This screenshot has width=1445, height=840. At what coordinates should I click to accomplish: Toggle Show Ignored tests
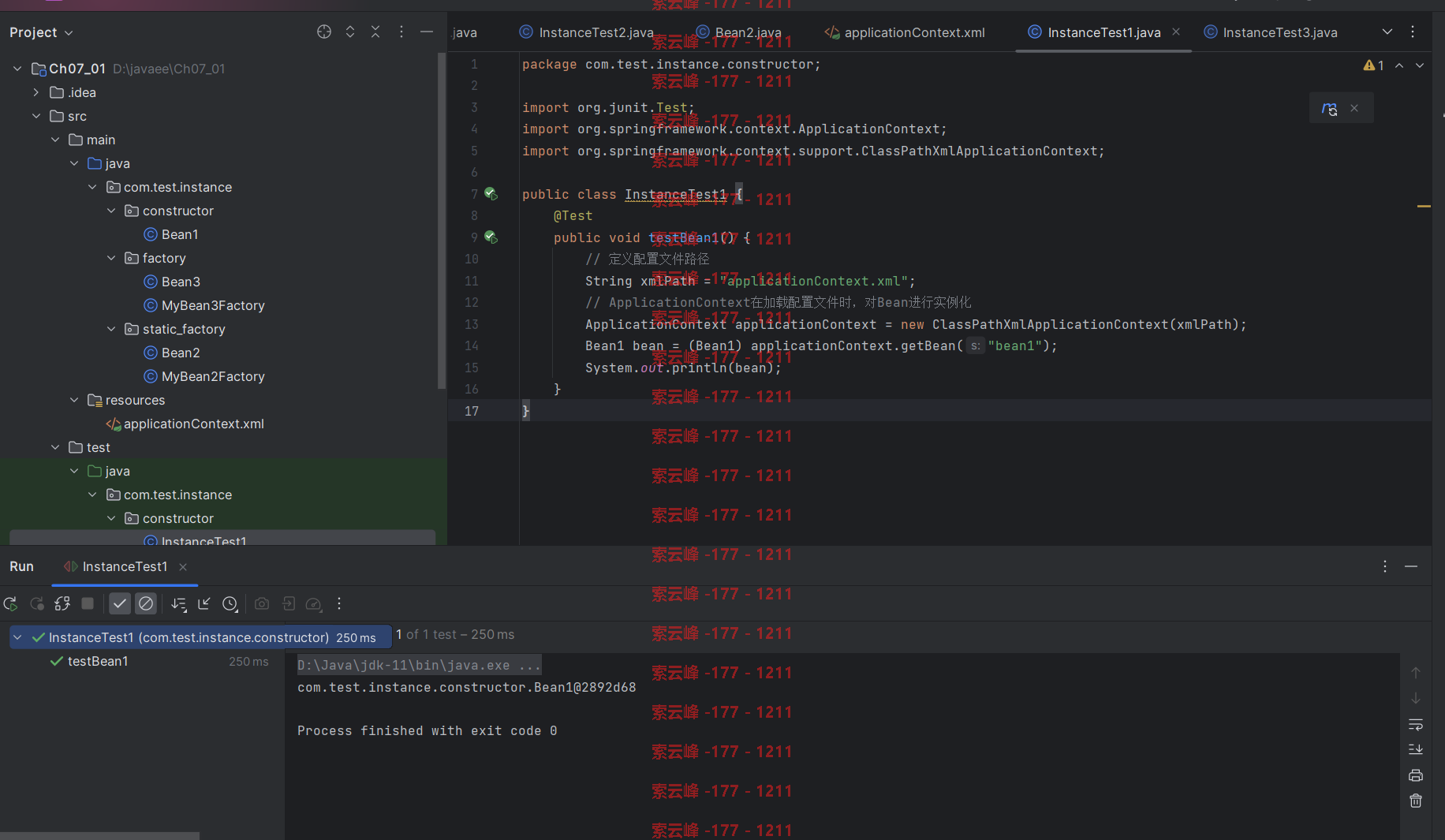click(146, 603)
